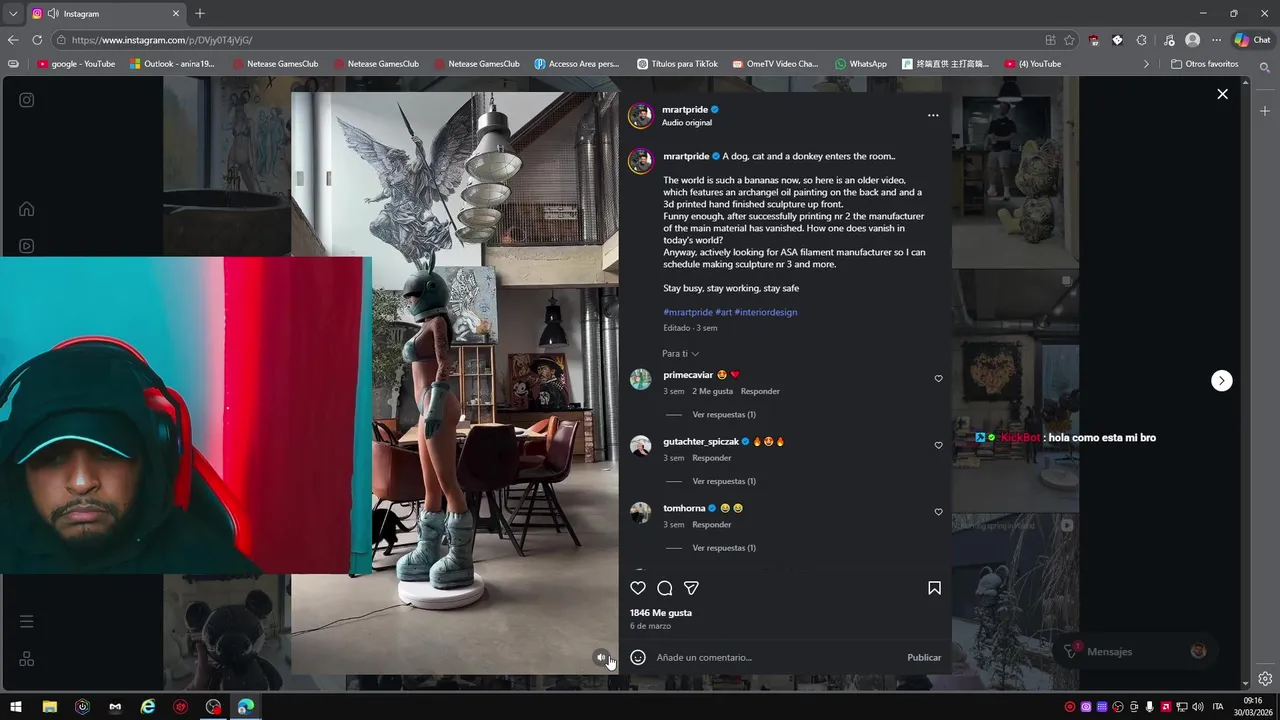
Task: Open the OmeTV Video Chat bookmark
Action: tap(775, 64)
